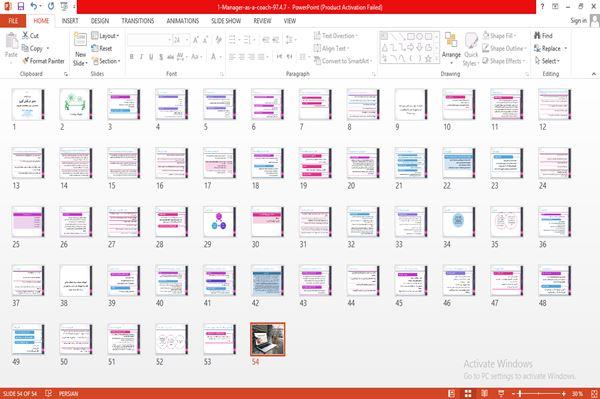The height and width of the screenshot is (399, 600).
Task: Open Quick Styles gallery
Action: [471, 50]
